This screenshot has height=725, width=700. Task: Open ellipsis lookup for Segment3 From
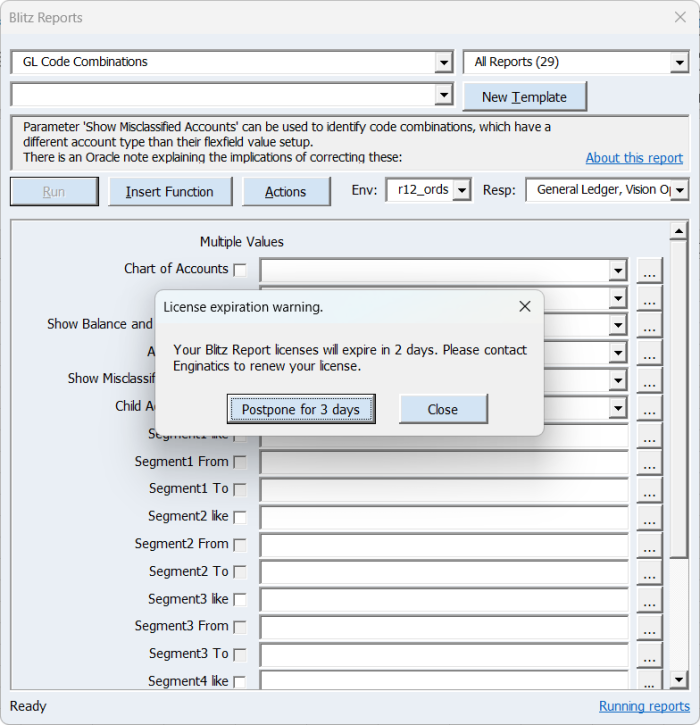coord(649,628)
